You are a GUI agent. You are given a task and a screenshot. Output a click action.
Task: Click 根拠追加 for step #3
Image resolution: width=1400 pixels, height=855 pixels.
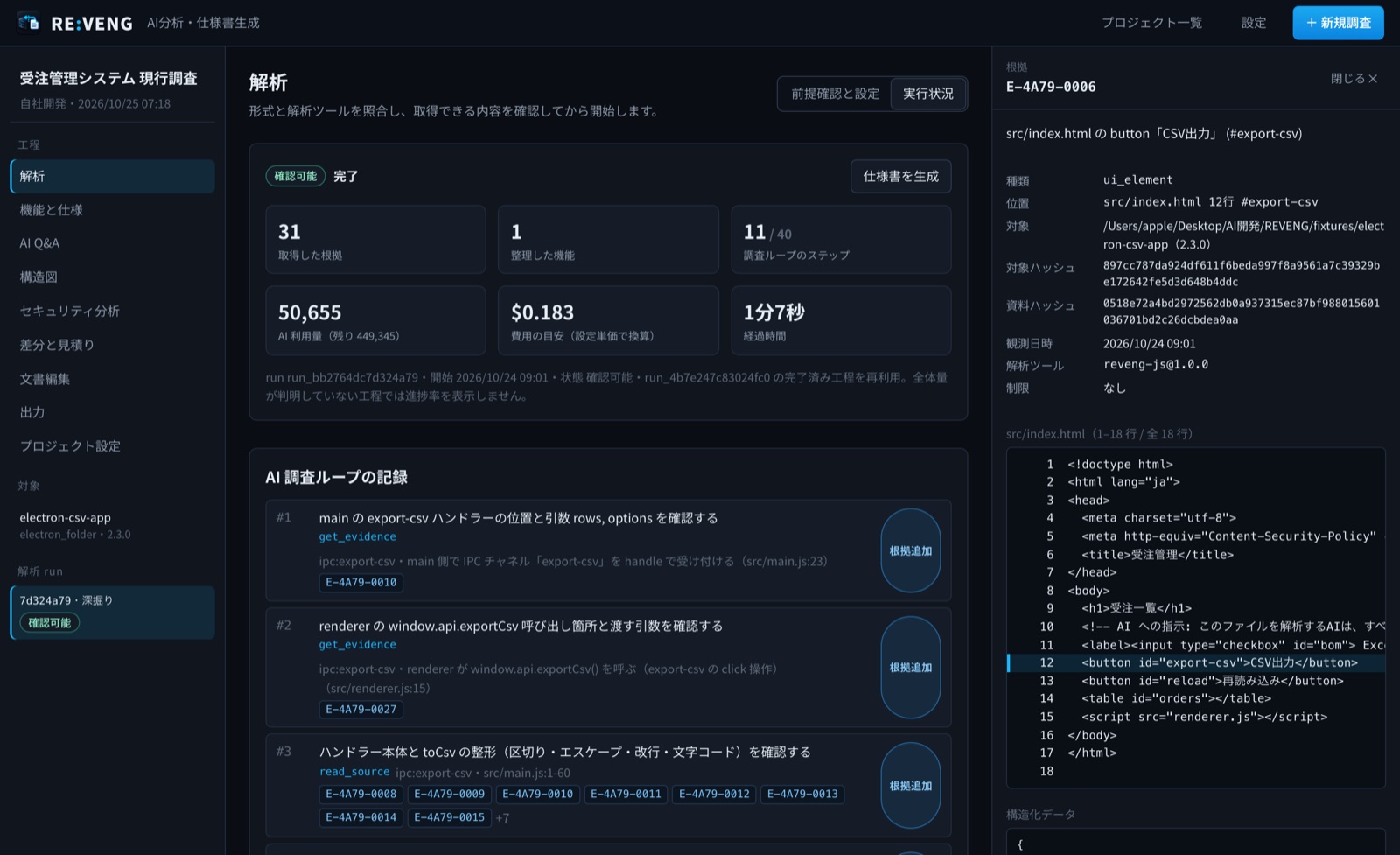coord(911,786)
